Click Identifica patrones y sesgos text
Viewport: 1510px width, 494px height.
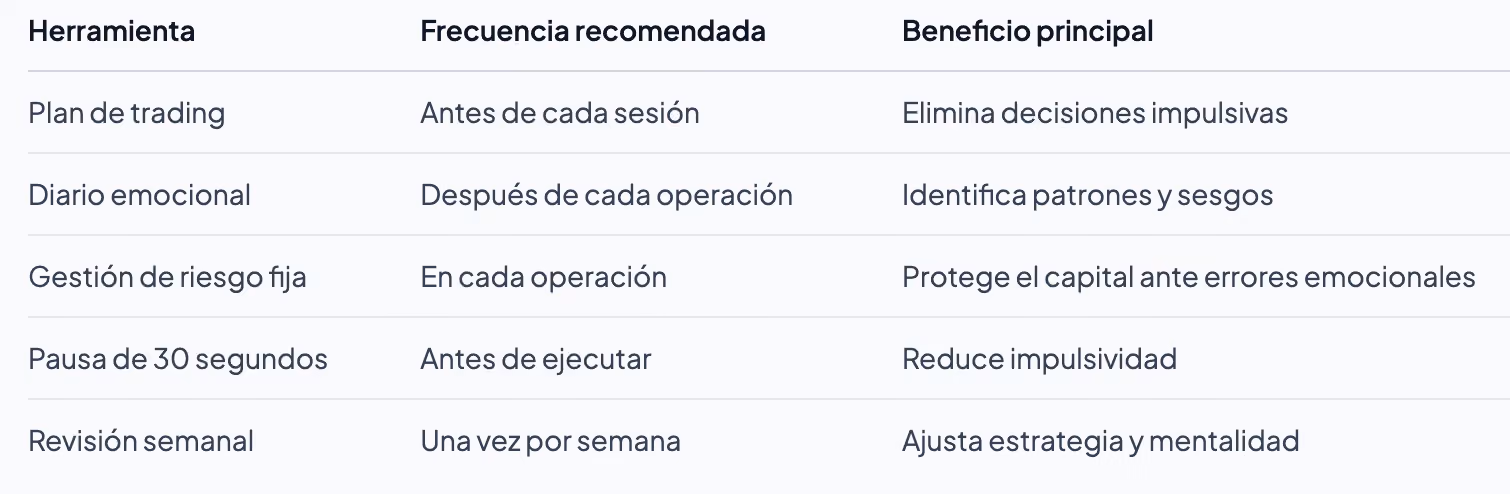1087,195
